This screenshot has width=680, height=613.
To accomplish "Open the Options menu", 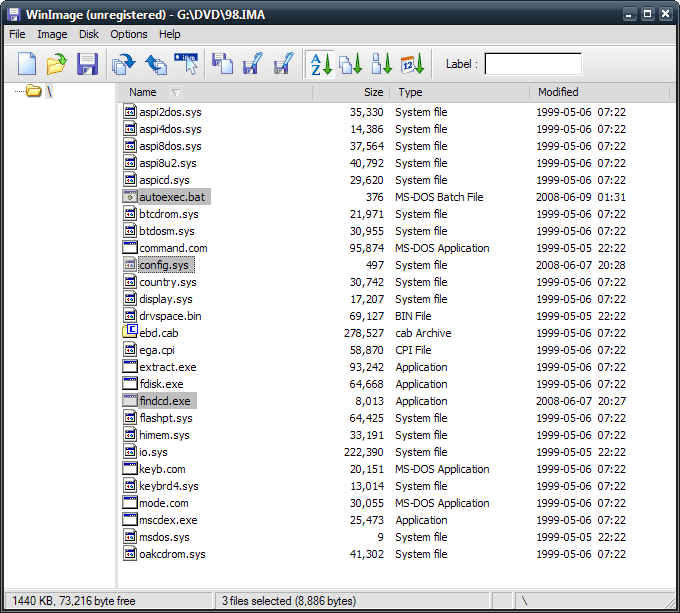I will coord(129,34).
